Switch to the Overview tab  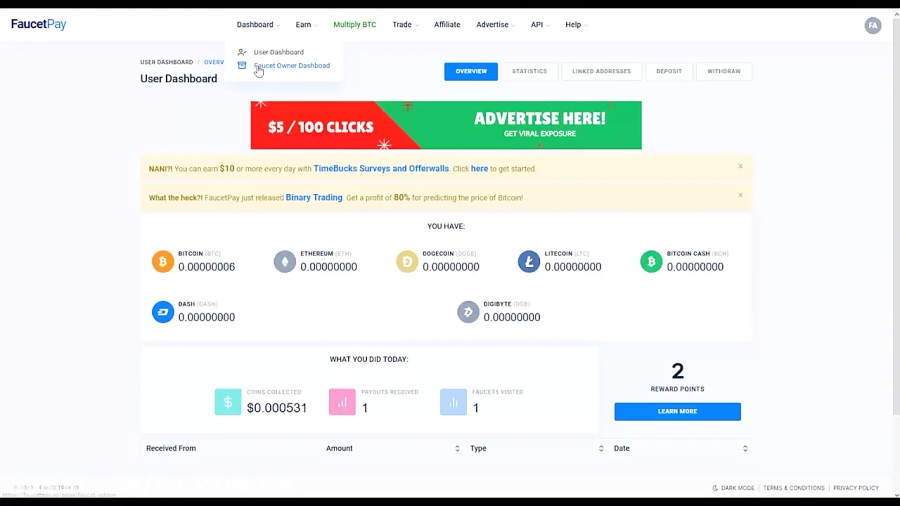(x=471, y=71)
